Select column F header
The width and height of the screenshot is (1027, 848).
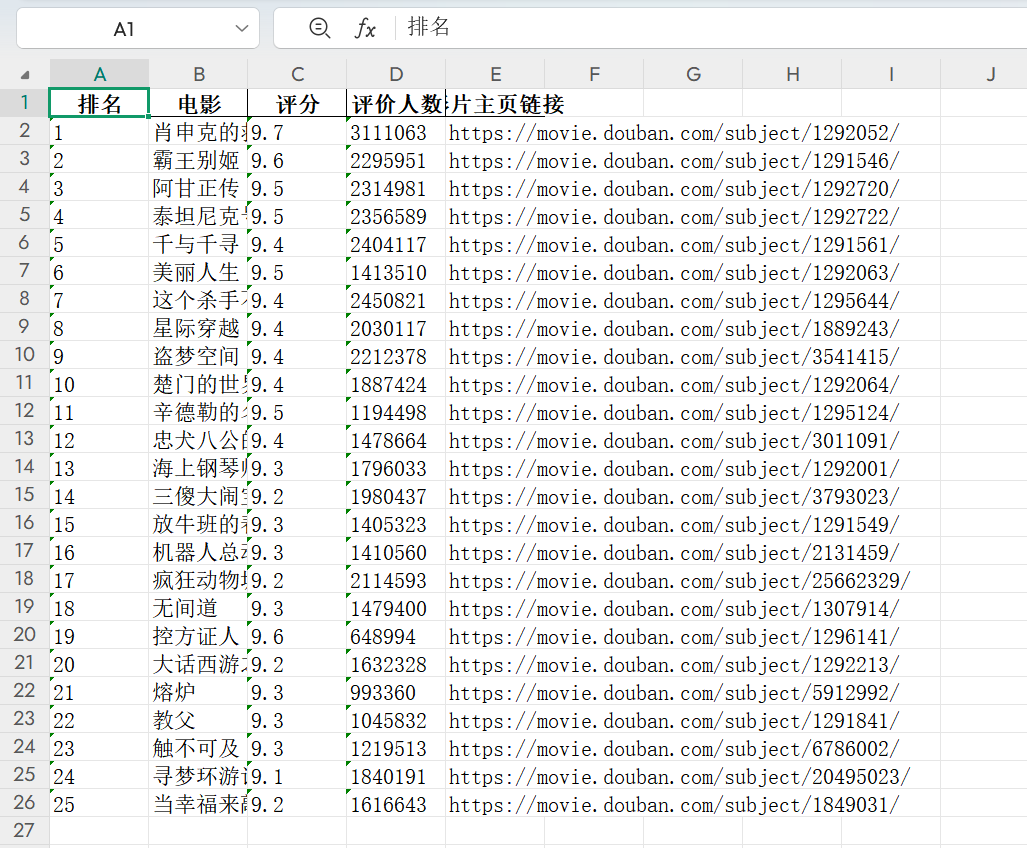[594, 74]
